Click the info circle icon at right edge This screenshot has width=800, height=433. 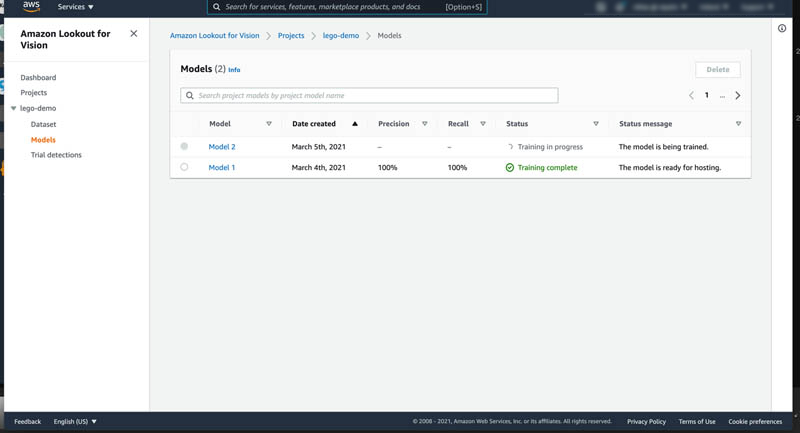782,29
